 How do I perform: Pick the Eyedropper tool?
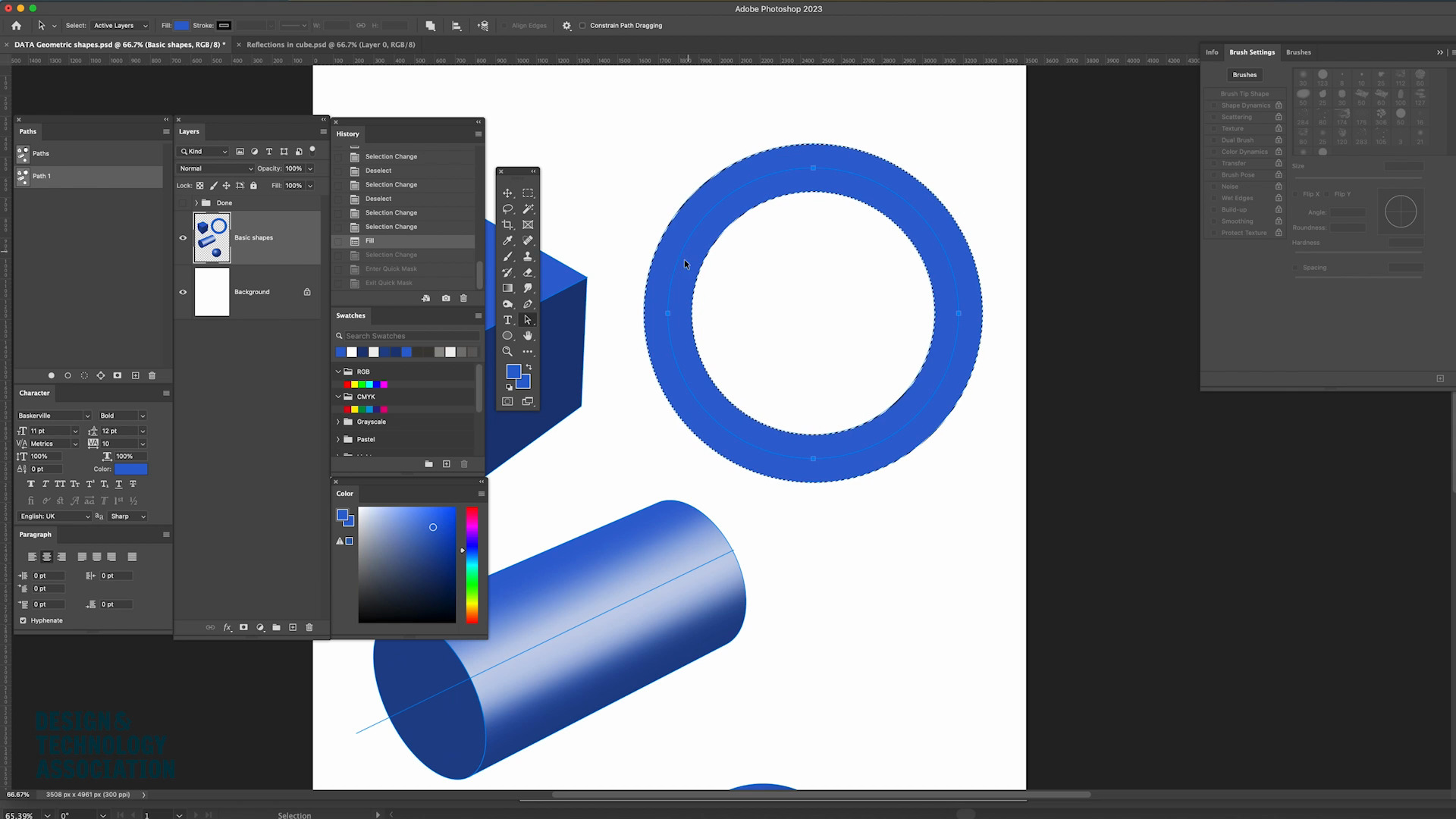click(x=507, y=240)
